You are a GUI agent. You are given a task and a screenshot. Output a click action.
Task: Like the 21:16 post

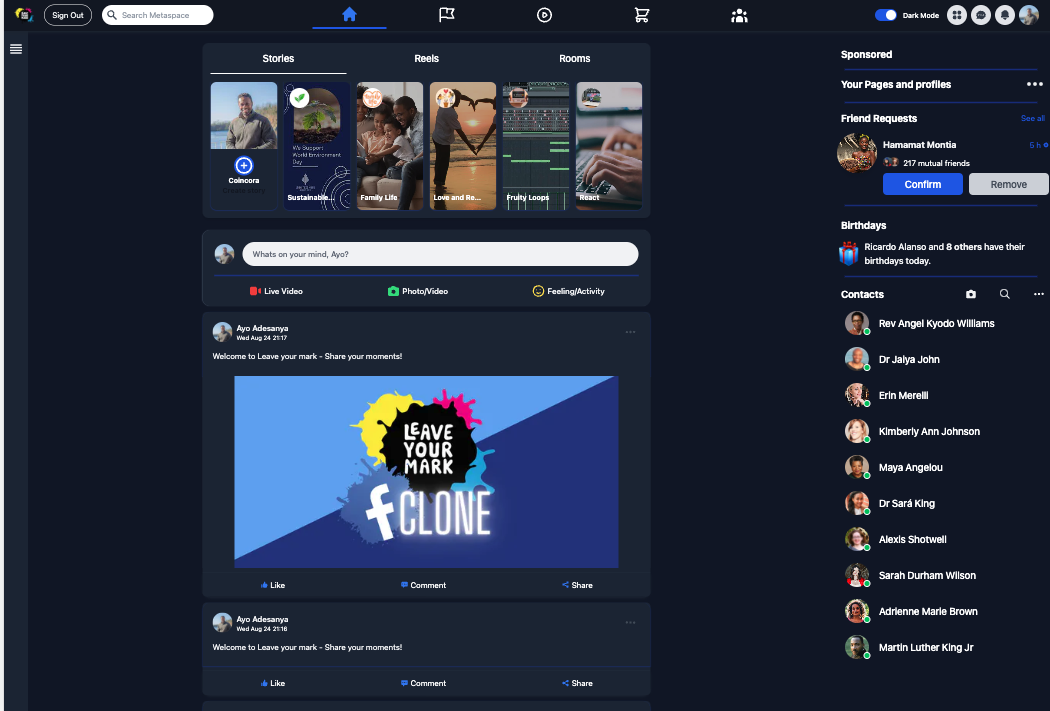[273, 684]
